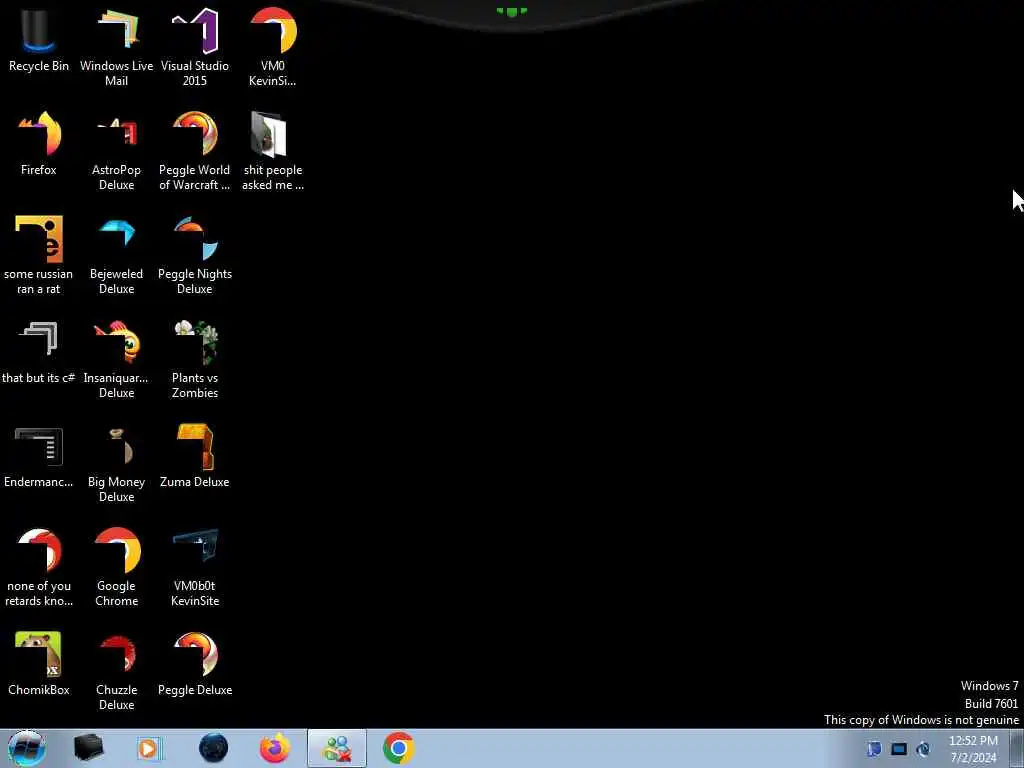Image resolution: width=1024 pixels, height=768 pixels.
Task: Select the VM0 KevinSi... desktop shortcut
Action: click(x=272, y=47)
